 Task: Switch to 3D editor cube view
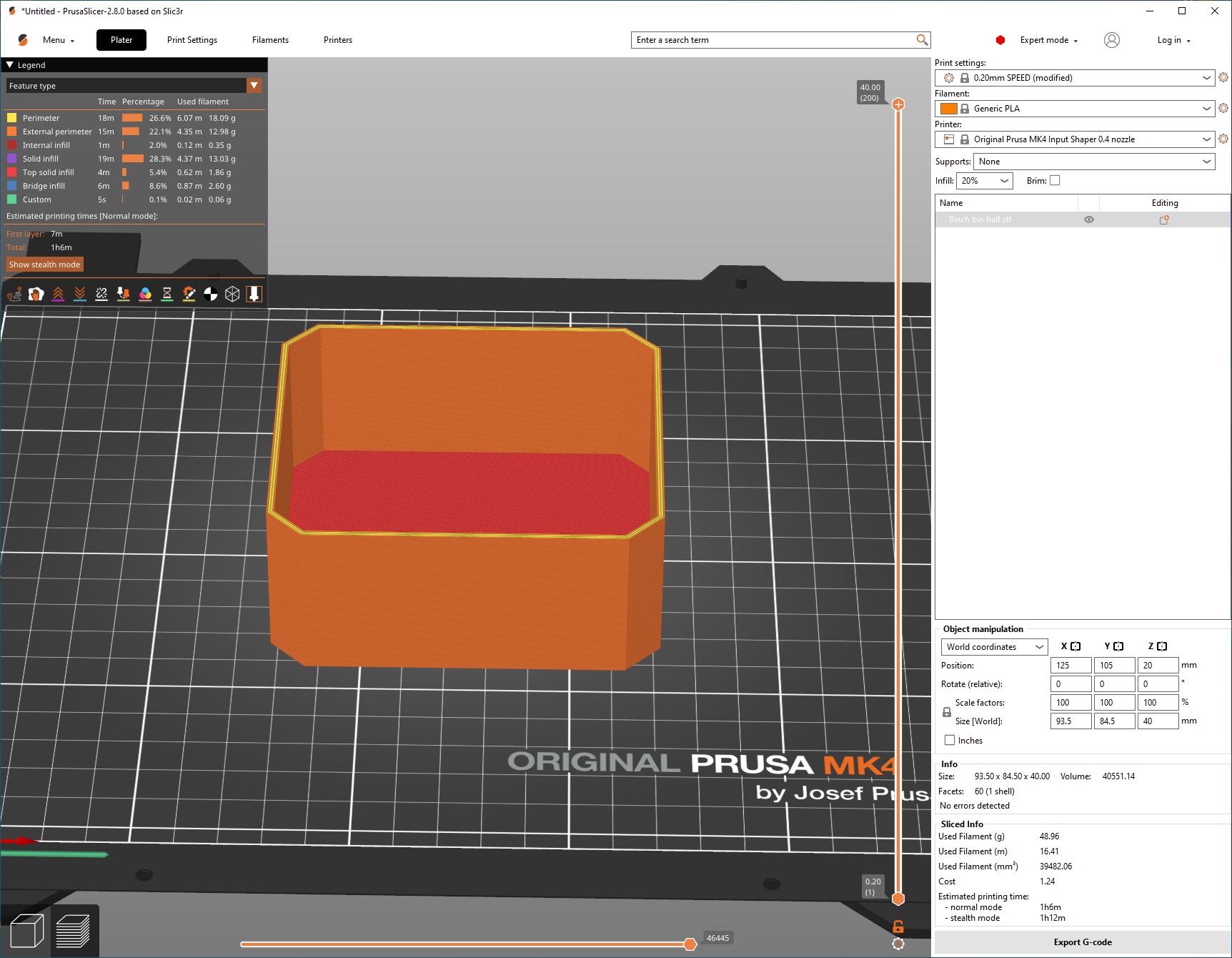(27, 930)
